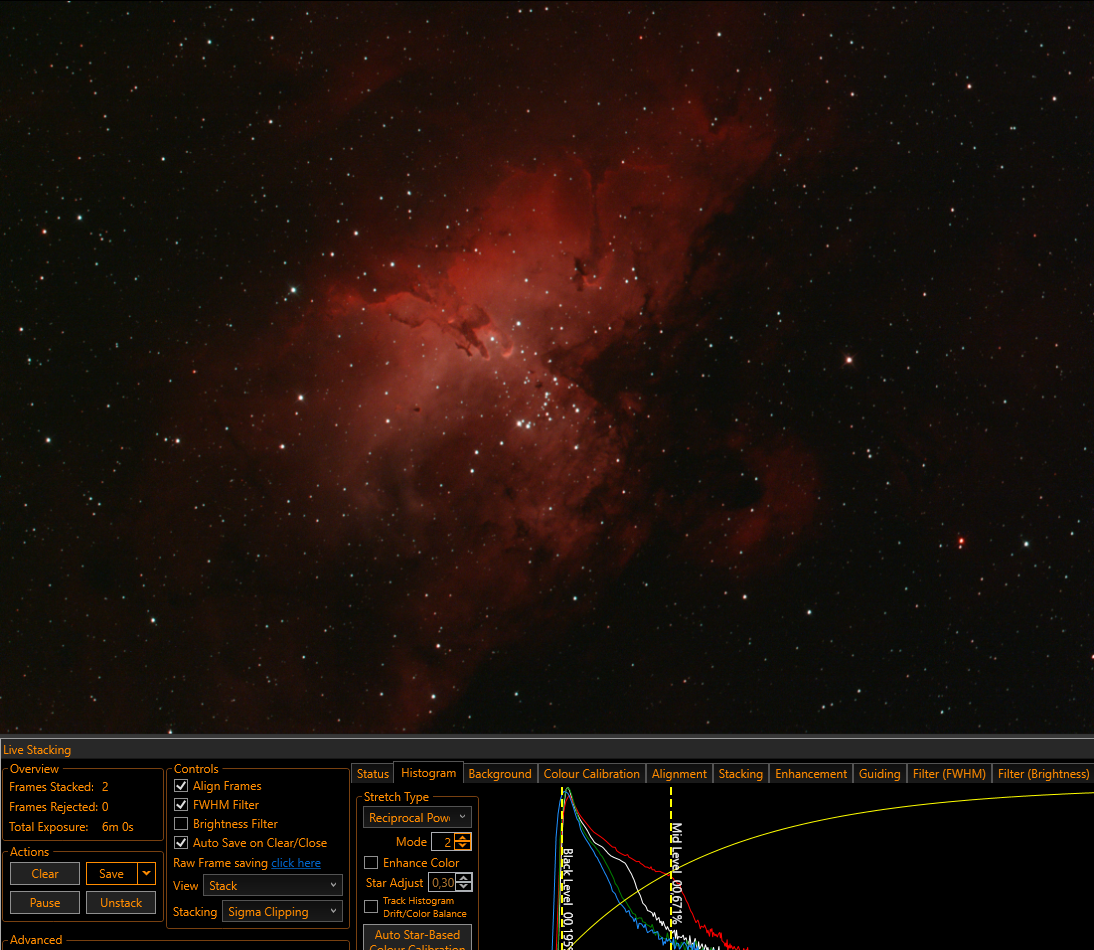Open the View dropdown showing Stack
The width and height of the screenshot is (1094, 950).
click(273, 885)
